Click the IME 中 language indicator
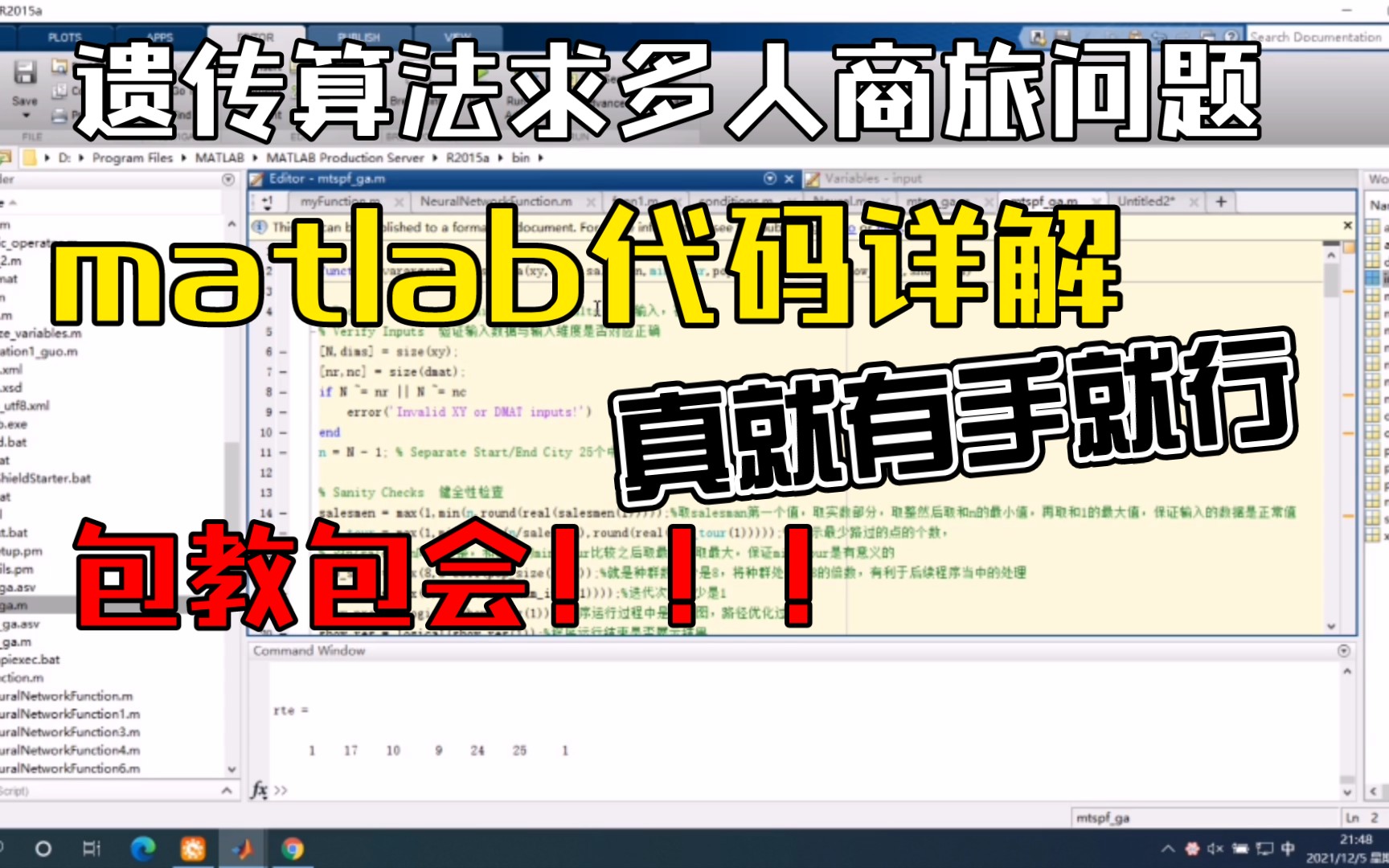This screenshot has height=868, width=1389. (1288, 849)
